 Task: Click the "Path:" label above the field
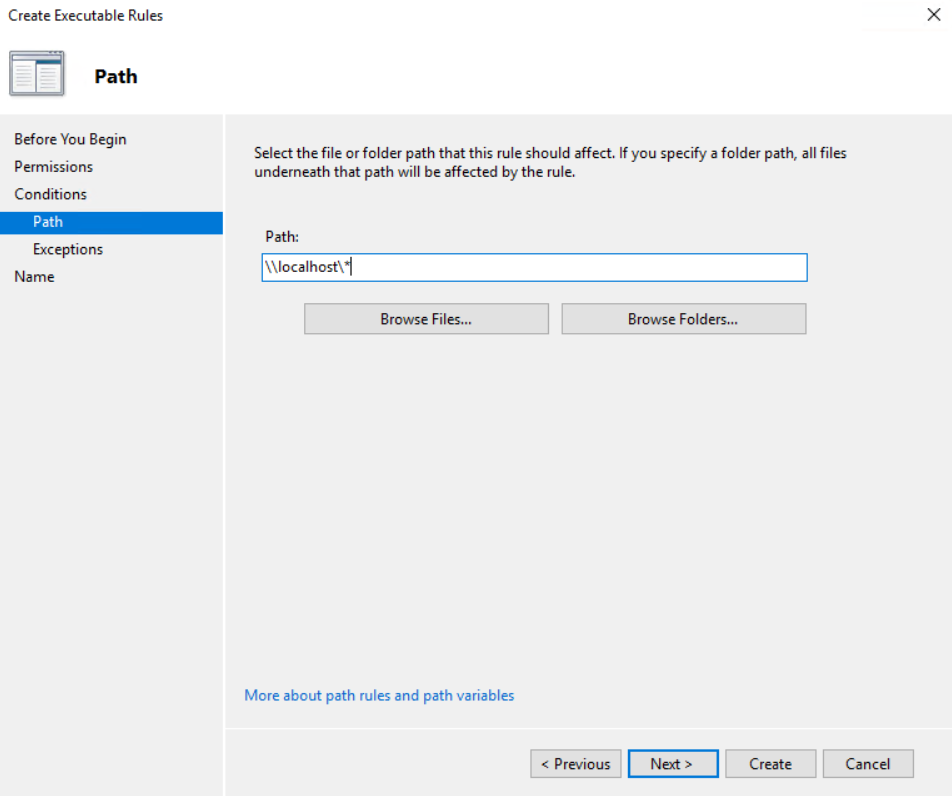click(282, 236)
